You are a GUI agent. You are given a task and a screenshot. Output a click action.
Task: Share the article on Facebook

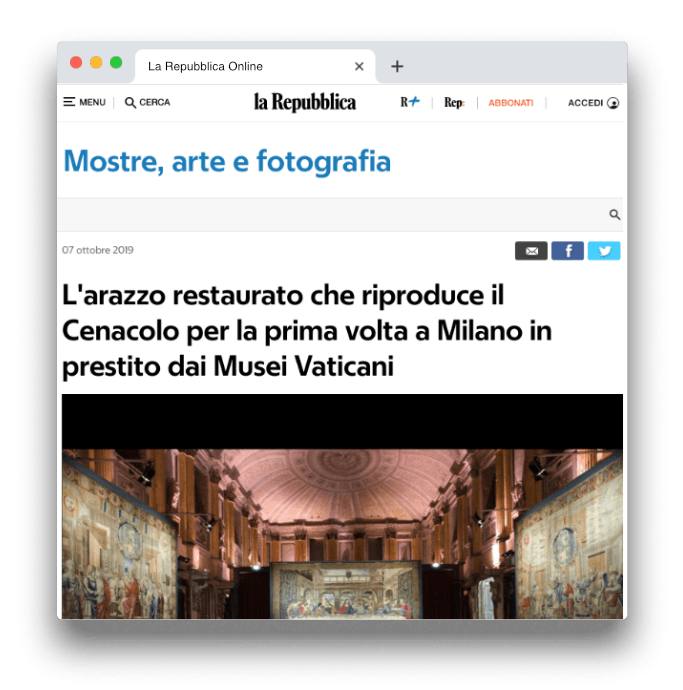(568, 250)
